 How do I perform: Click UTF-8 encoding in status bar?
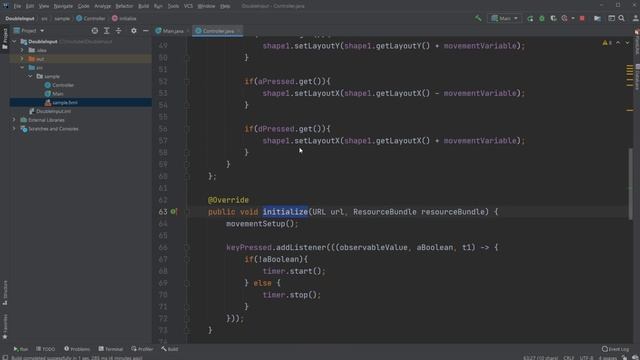point(586,358)
